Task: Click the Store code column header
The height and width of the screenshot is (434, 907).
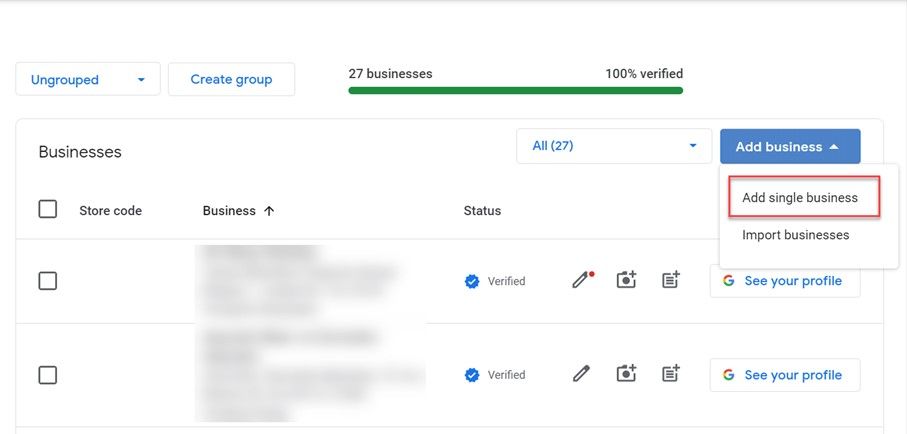Action: coord(110,211)
